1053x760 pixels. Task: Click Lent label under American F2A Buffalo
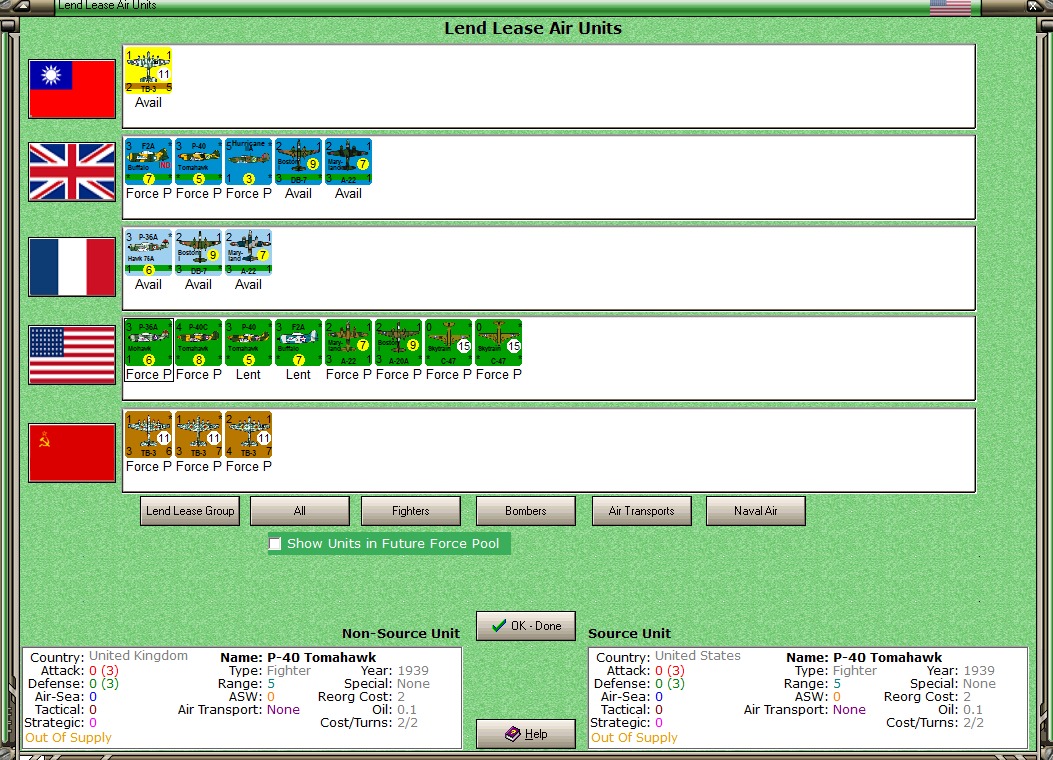(298, 375)
